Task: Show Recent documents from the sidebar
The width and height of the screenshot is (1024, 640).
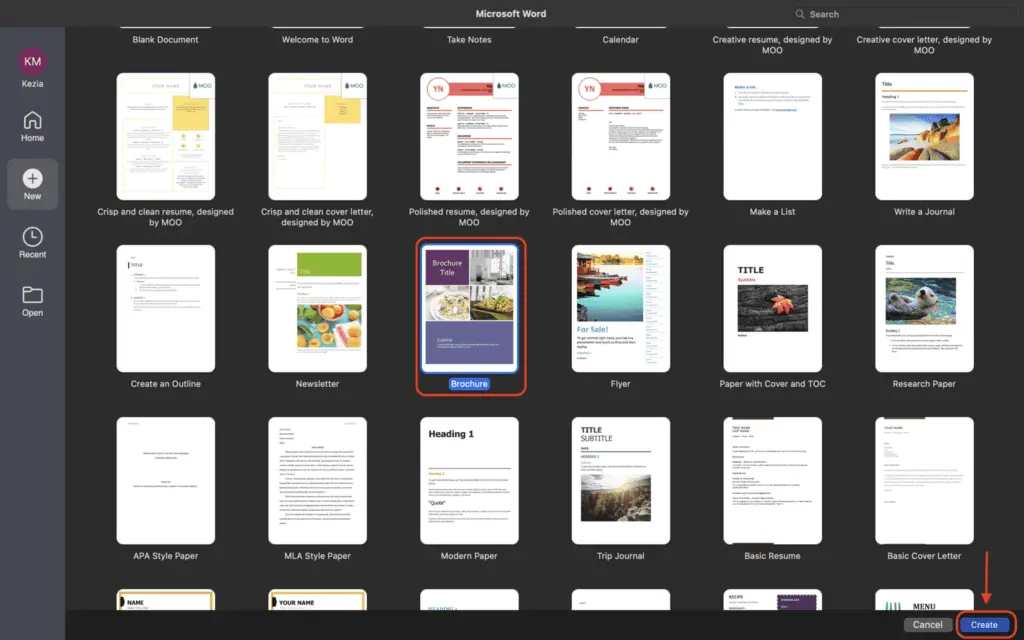Action: pyautogui.click(x=32, y=242)
